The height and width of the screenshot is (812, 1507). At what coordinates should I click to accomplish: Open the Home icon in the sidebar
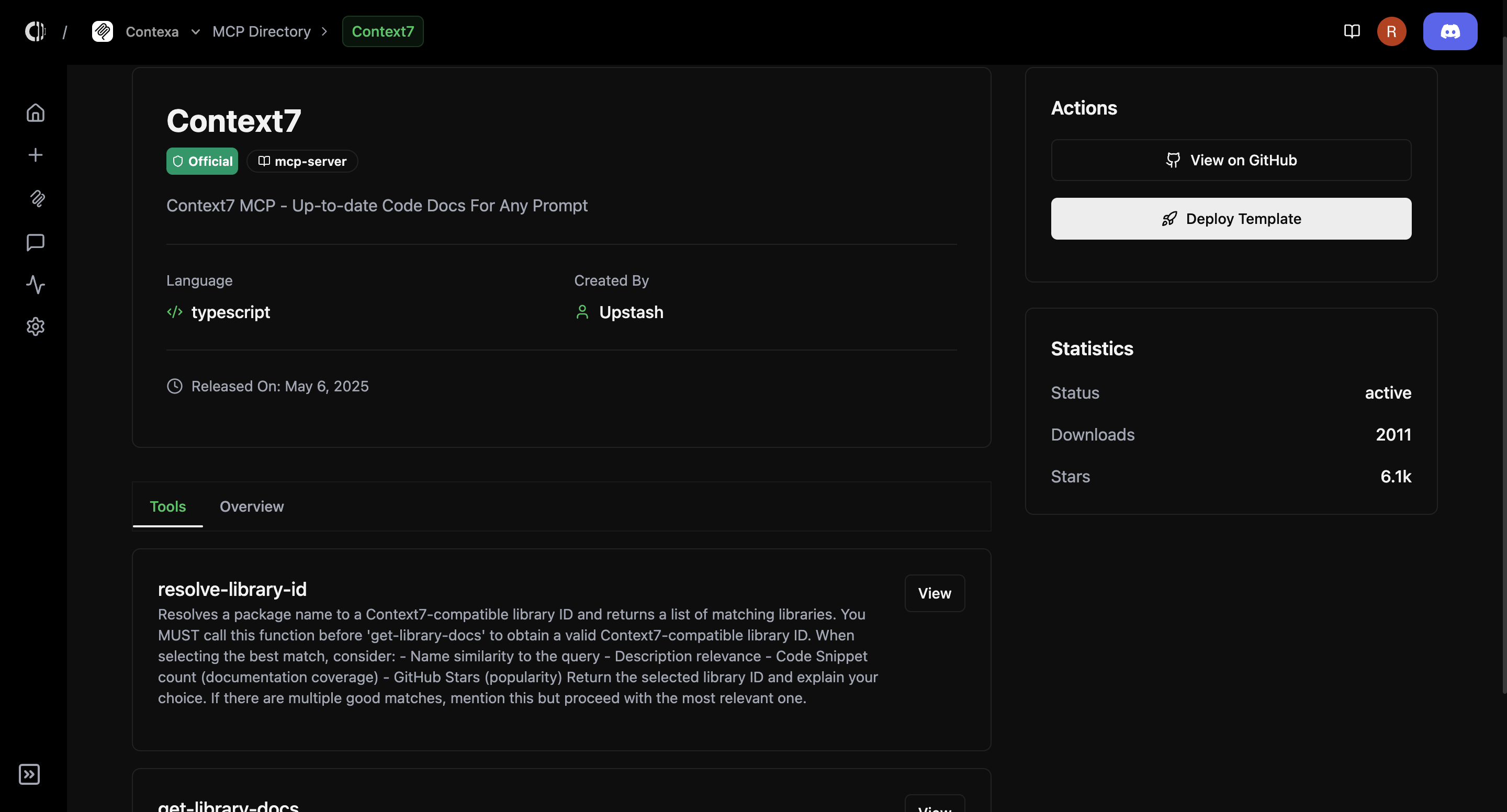pyautogui.click(x=36, y=112)
